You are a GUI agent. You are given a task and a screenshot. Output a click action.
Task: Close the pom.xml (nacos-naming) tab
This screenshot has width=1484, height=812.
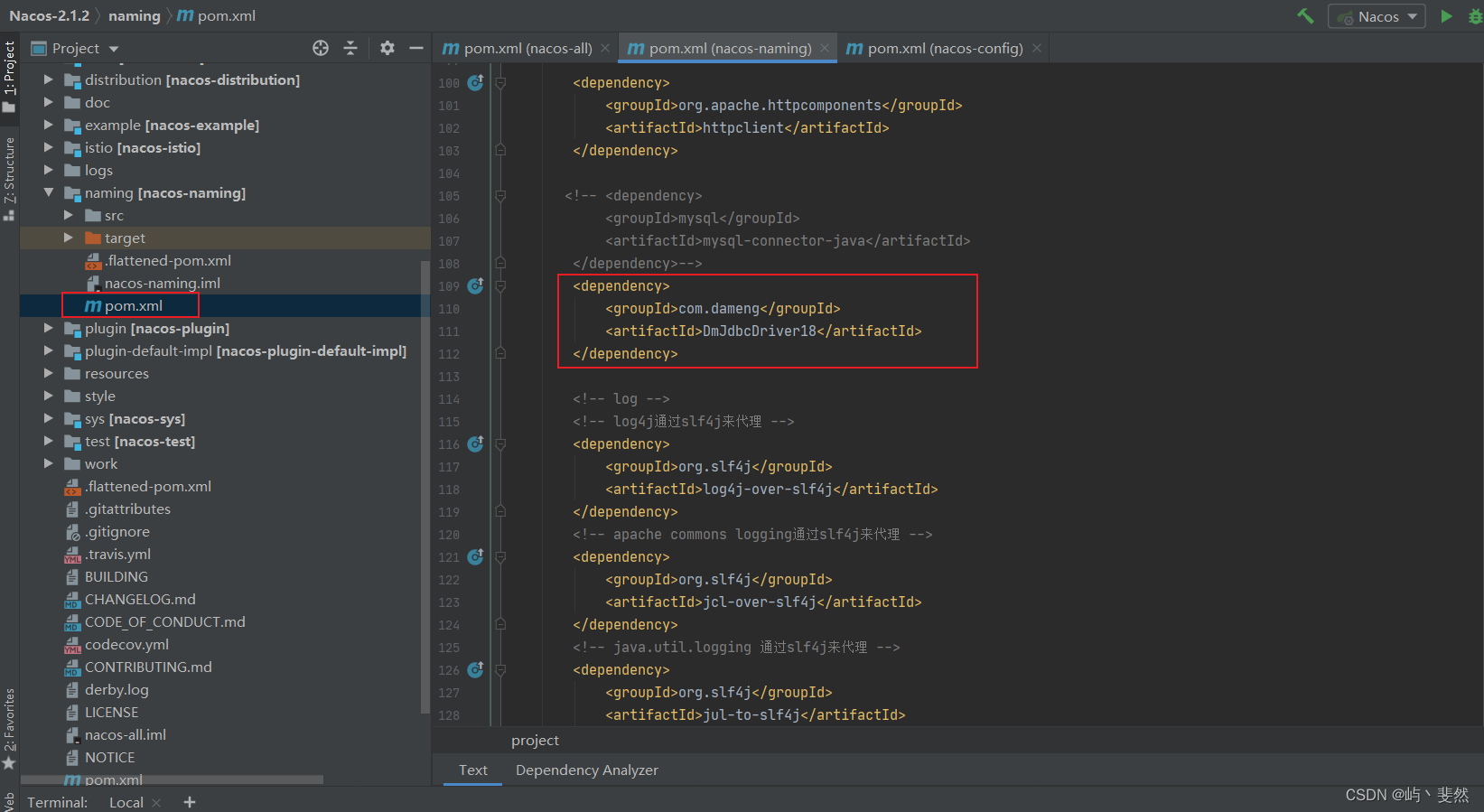[825, 48]
